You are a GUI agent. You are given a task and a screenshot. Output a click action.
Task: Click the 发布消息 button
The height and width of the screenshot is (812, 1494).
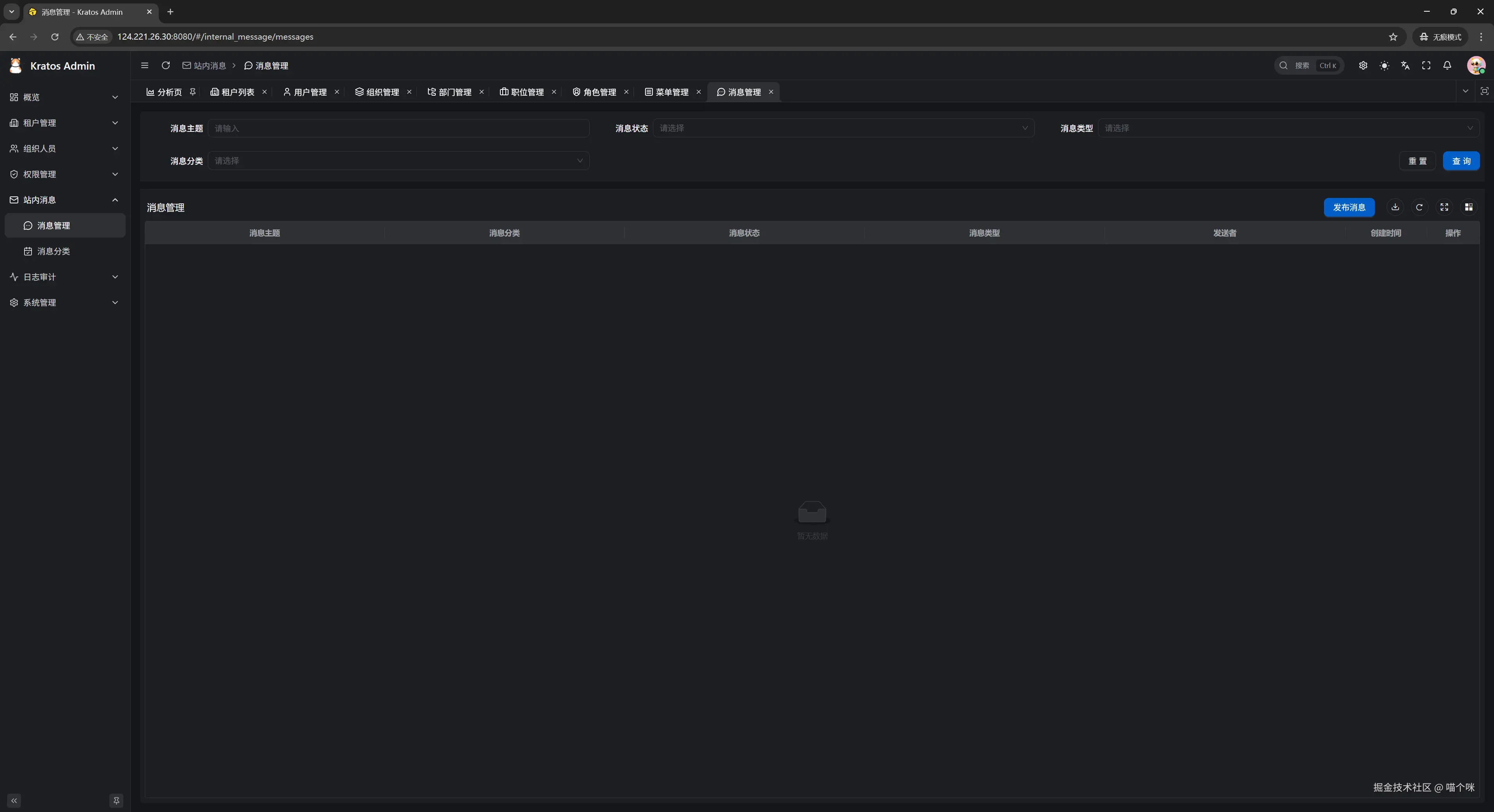(1349, 207)
